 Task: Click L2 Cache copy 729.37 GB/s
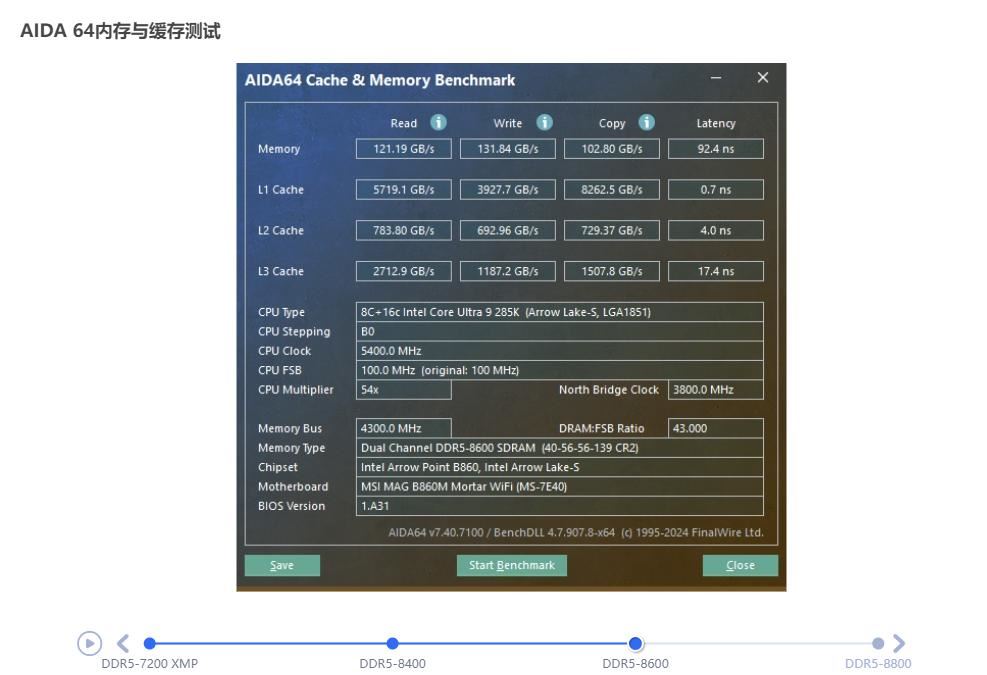612,230
